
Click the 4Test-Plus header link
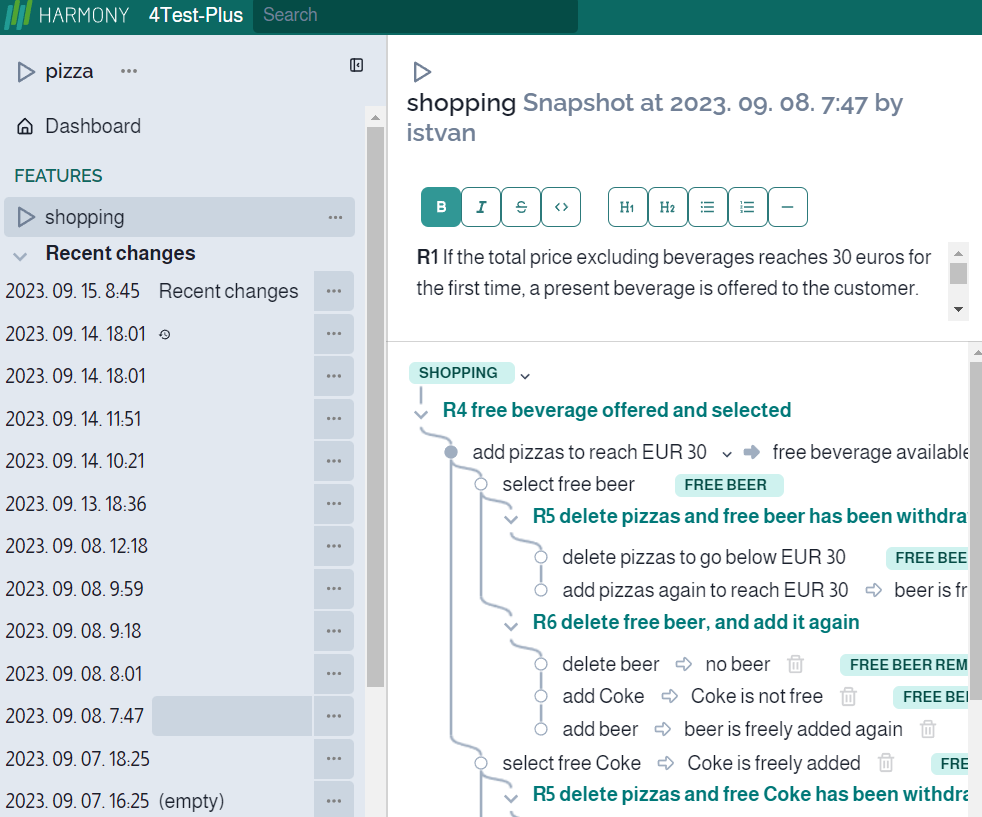[195, 15]
